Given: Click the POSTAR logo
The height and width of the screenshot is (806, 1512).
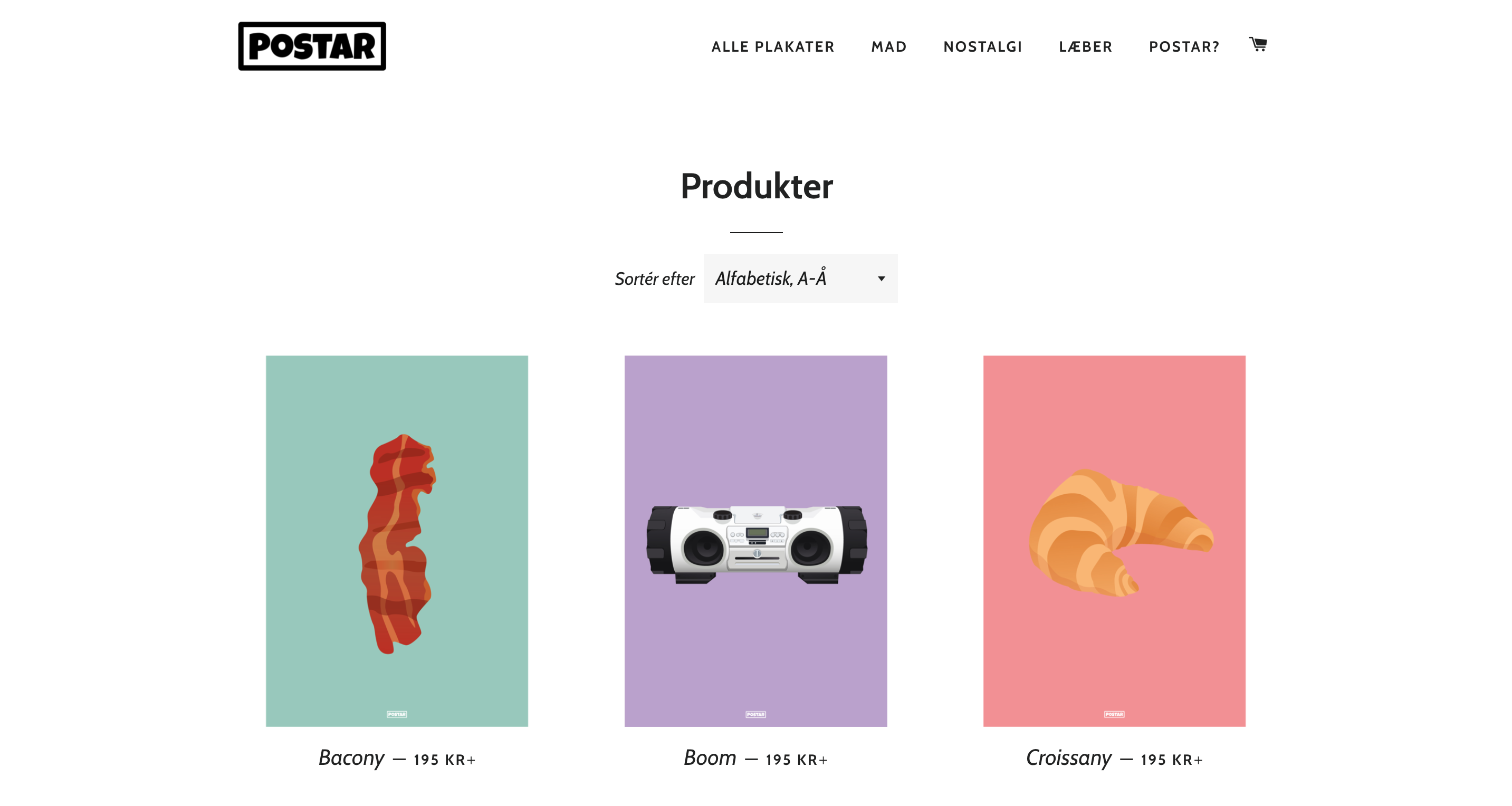Looking at the screenshot, I should [x=312, y=46].
